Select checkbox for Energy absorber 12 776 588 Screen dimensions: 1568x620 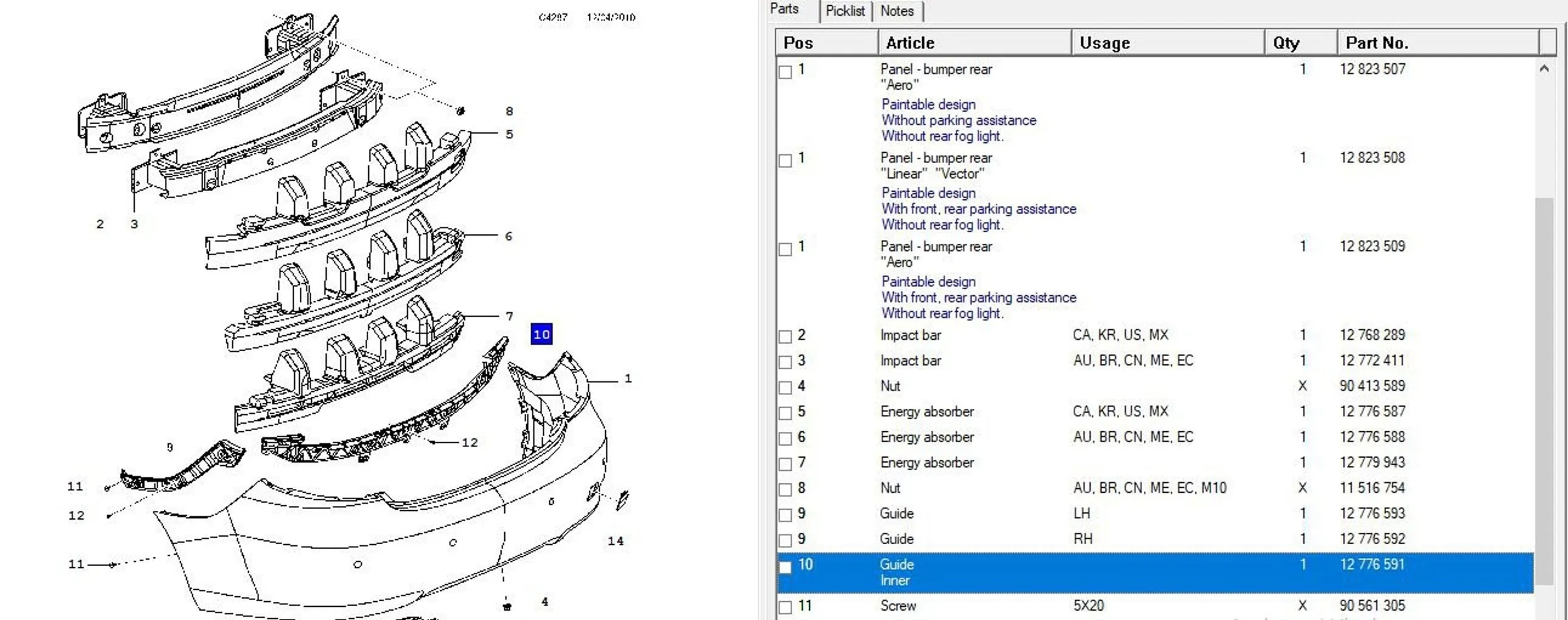click(785, 439)
